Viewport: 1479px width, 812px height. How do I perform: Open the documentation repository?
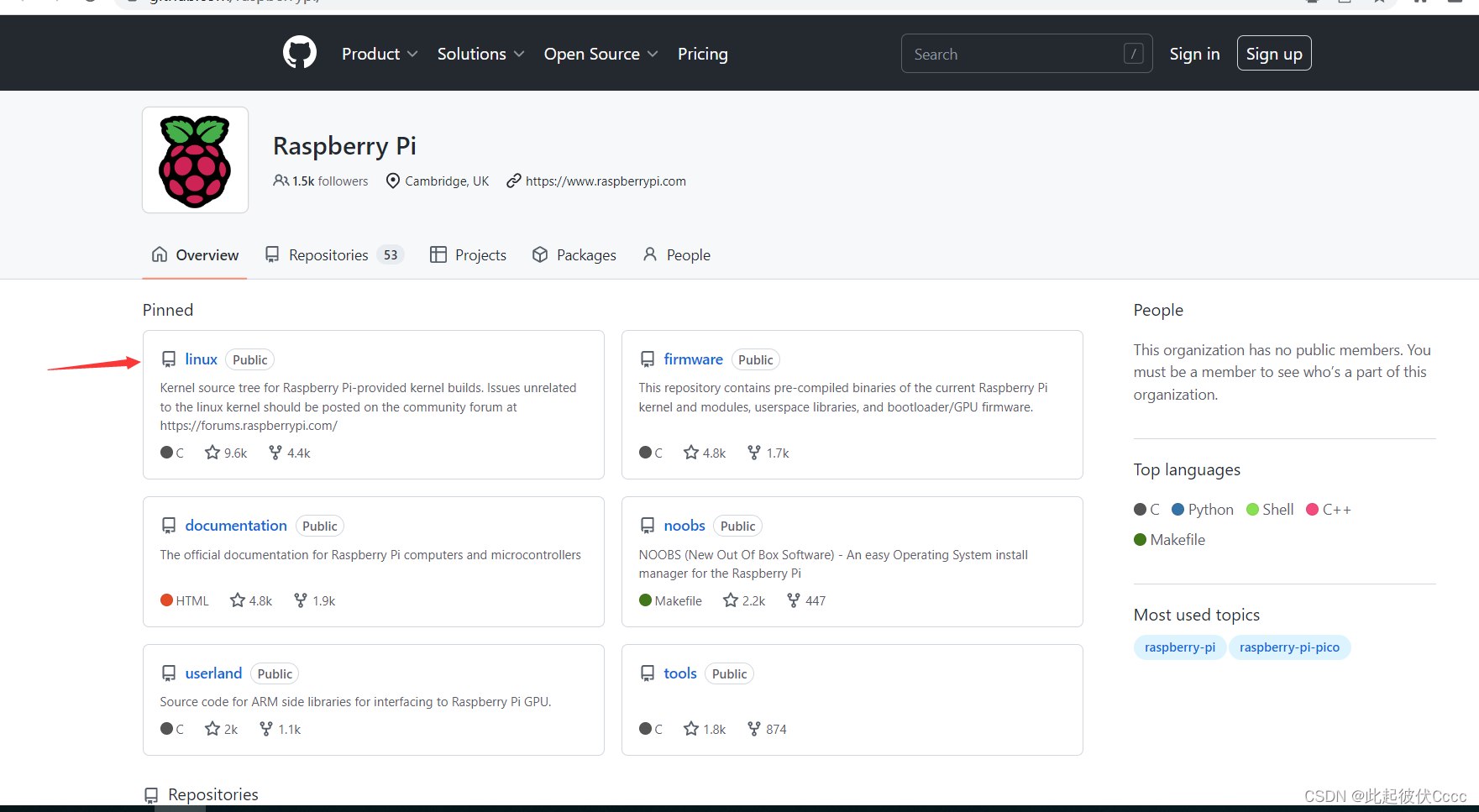(x=236, y=526)
